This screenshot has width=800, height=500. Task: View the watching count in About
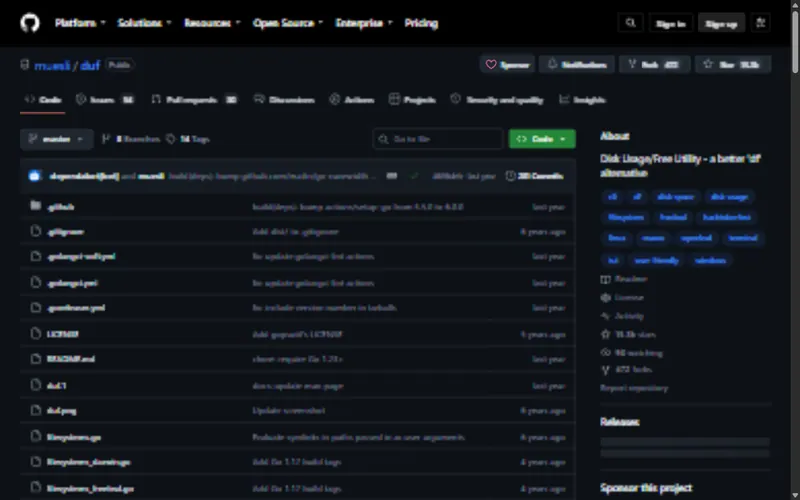[x=632, y=353]
